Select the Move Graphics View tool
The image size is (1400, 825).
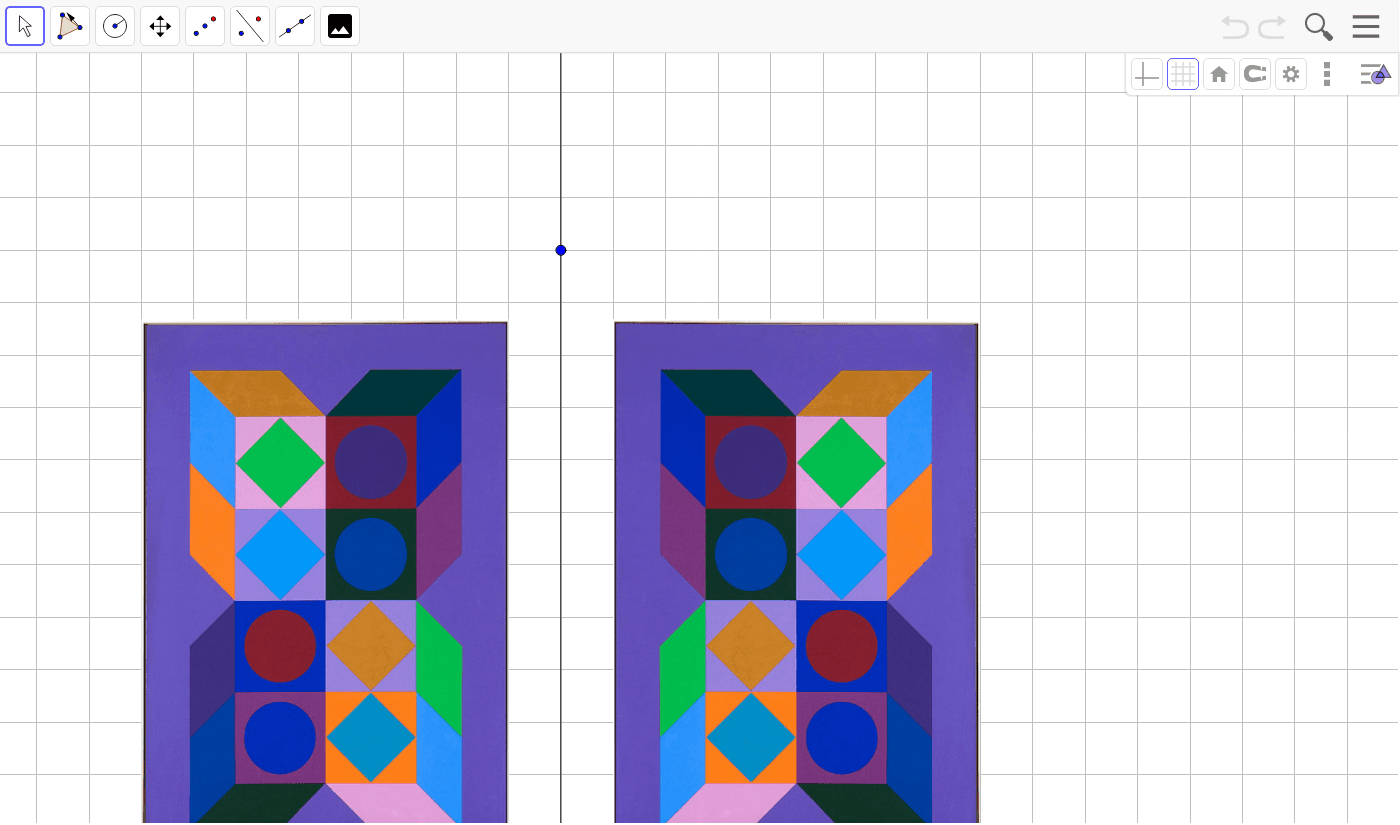click(160, 26)
